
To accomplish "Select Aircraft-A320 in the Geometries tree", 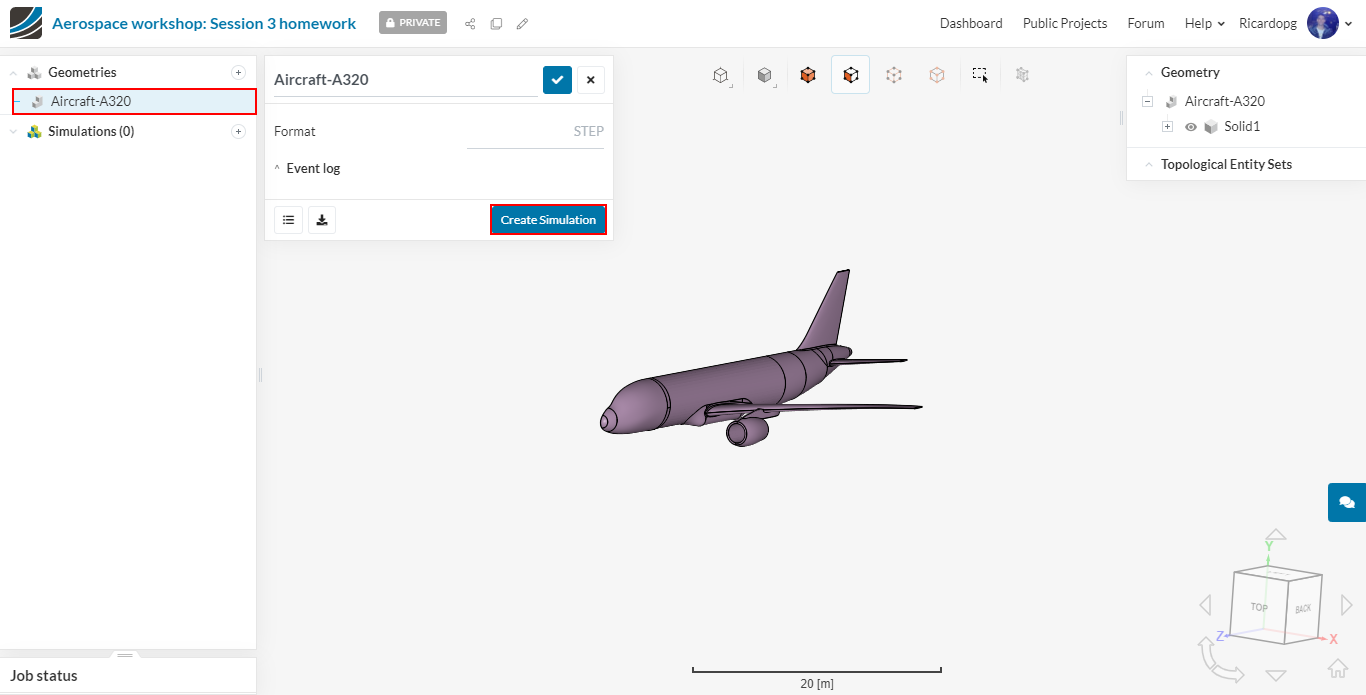I will [x=134, y=101].
